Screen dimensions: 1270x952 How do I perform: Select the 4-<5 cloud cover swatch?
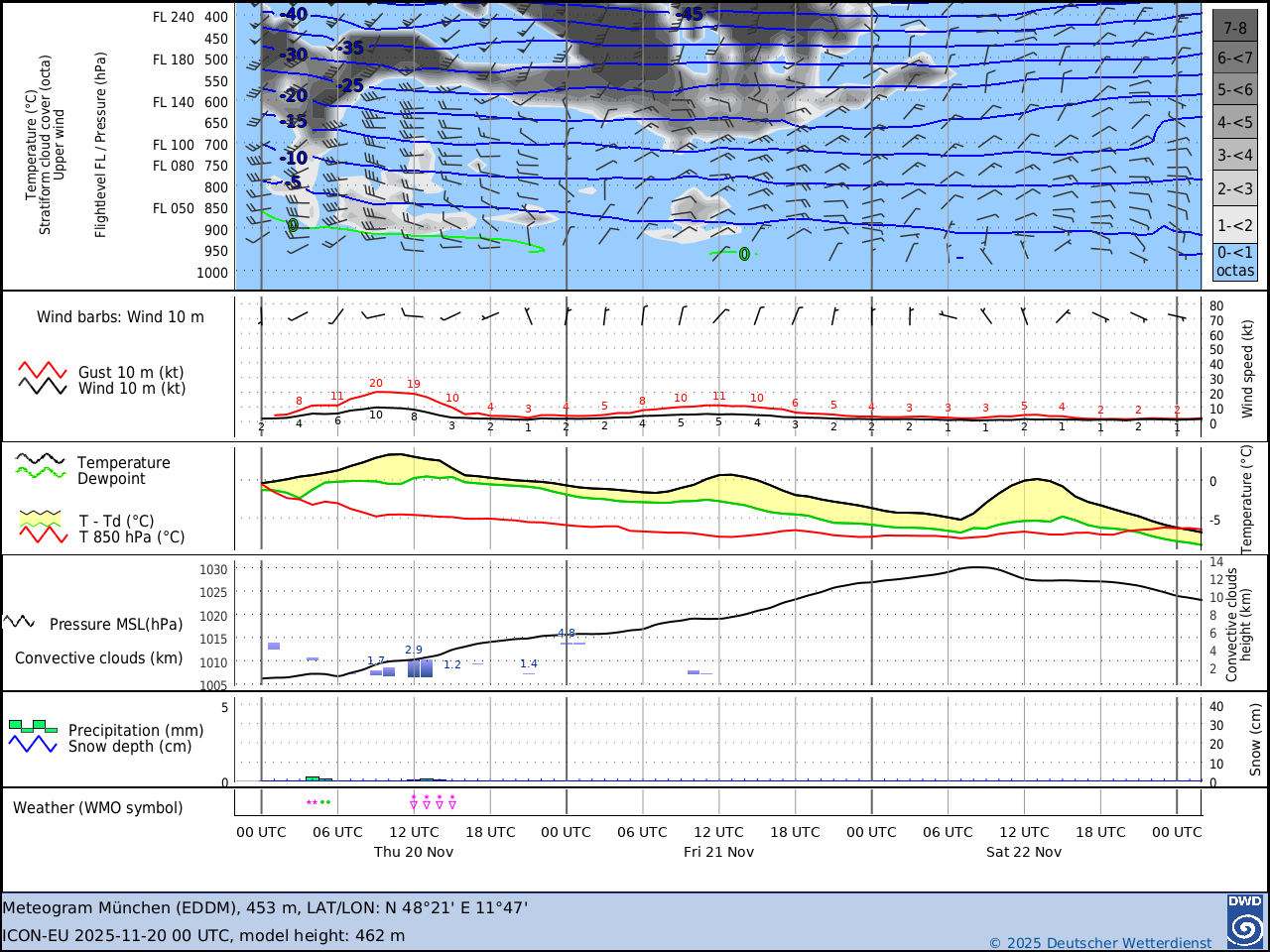(x=1235, y=122)
